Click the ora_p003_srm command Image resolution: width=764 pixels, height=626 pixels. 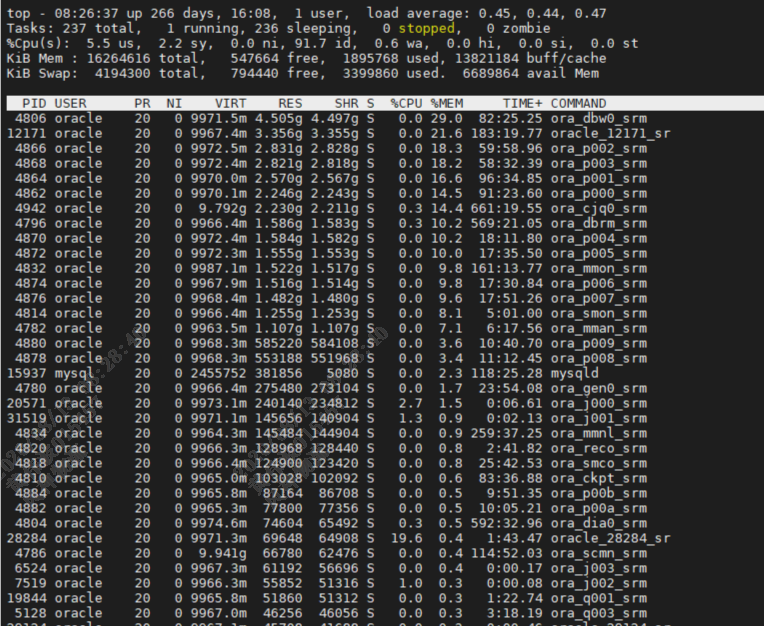(599, 163)
